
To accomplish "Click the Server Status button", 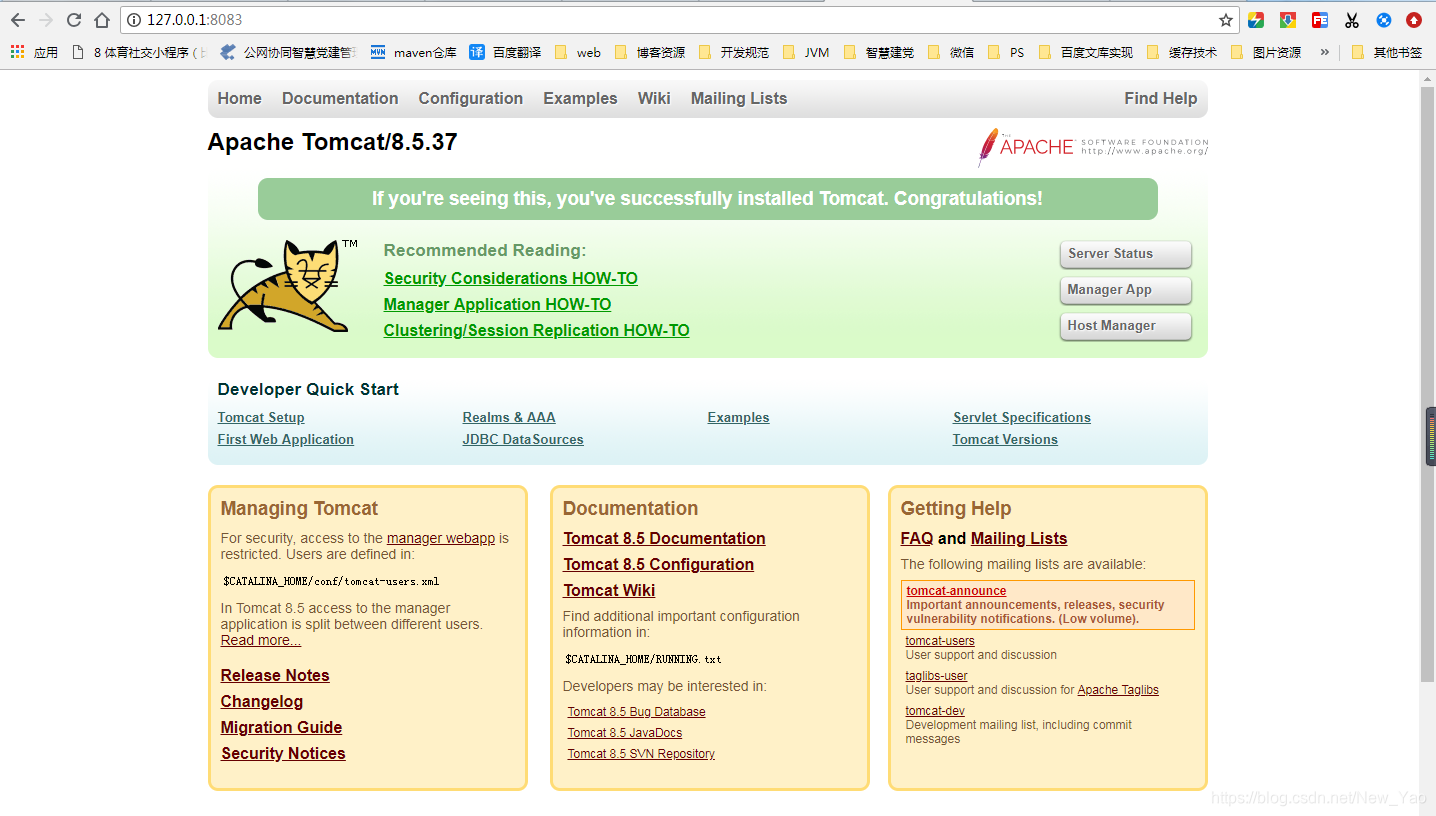I will tap(1125, 254).
